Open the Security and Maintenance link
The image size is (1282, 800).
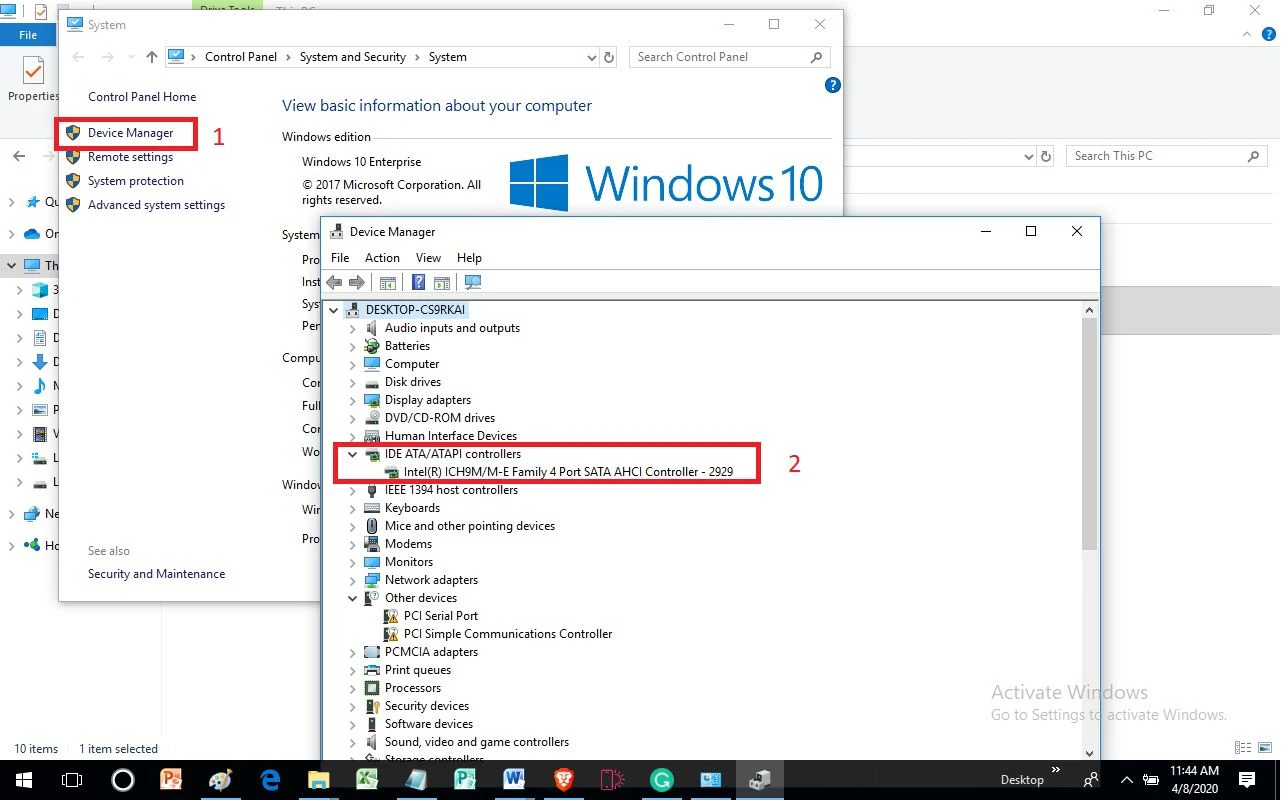pos(156,574)
